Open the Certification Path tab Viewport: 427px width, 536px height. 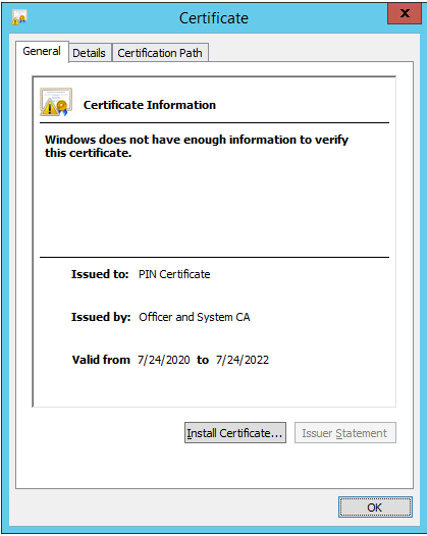click(x=160, y=53)
